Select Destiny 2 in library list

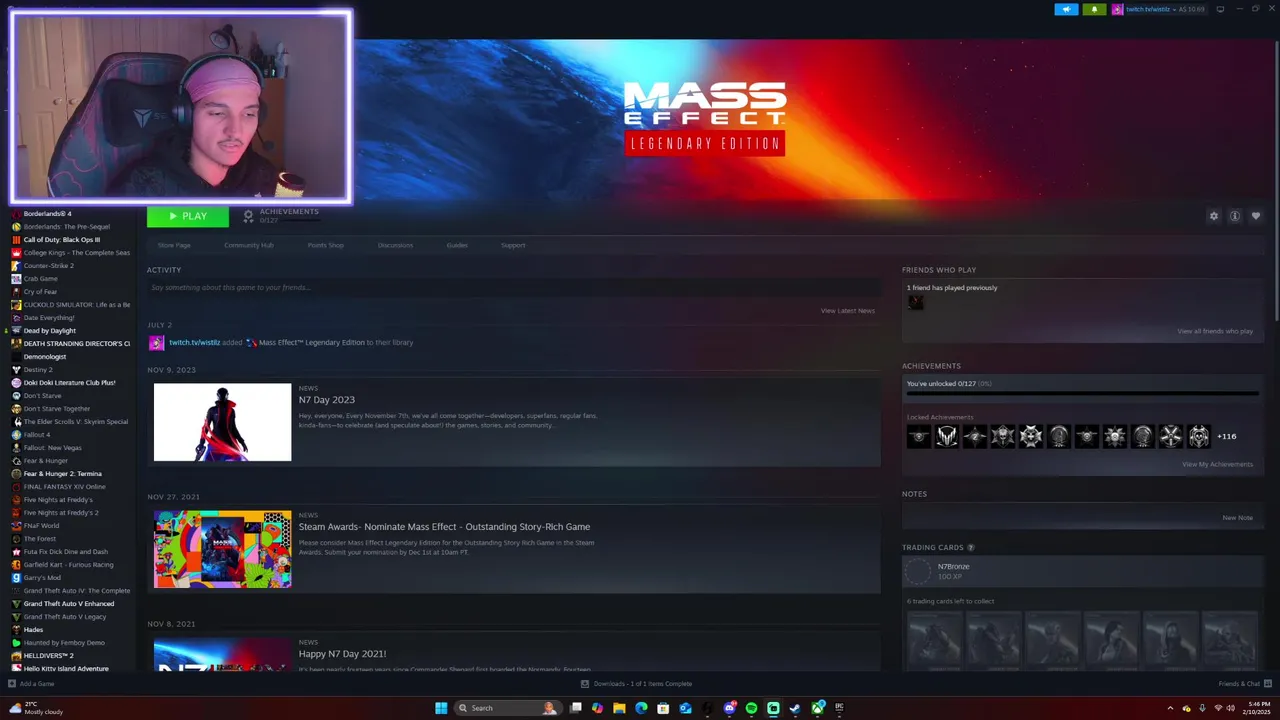coord(38,370)
